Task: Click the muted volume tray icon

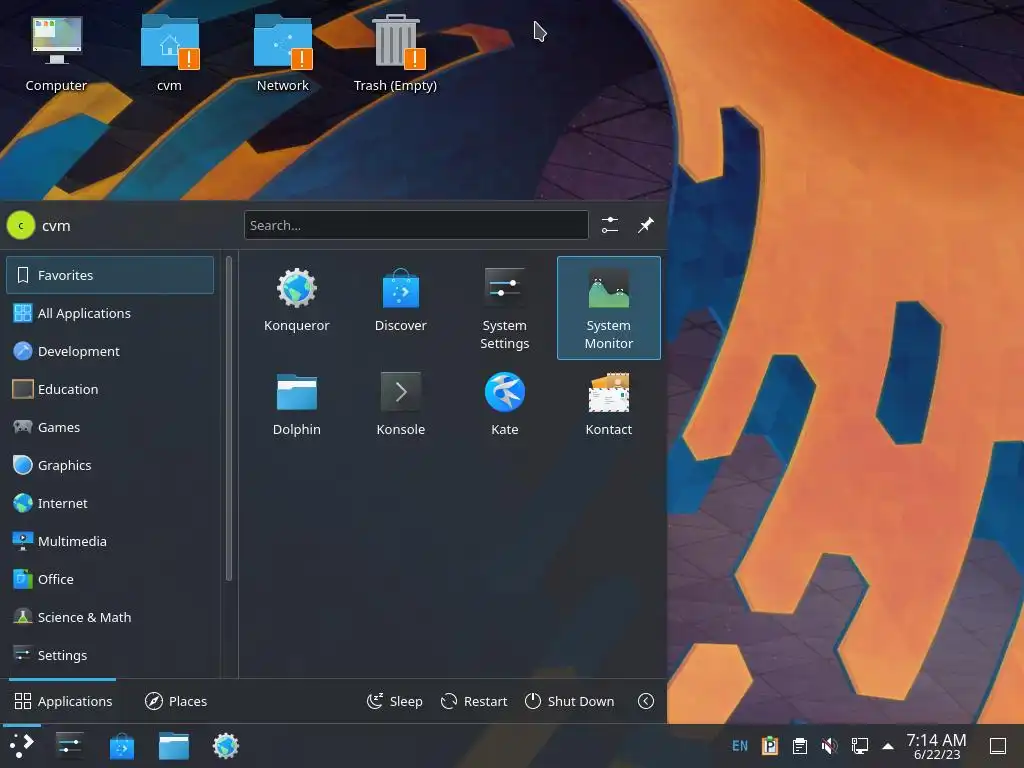Action: pyautogui.click(x=829, y=745)
